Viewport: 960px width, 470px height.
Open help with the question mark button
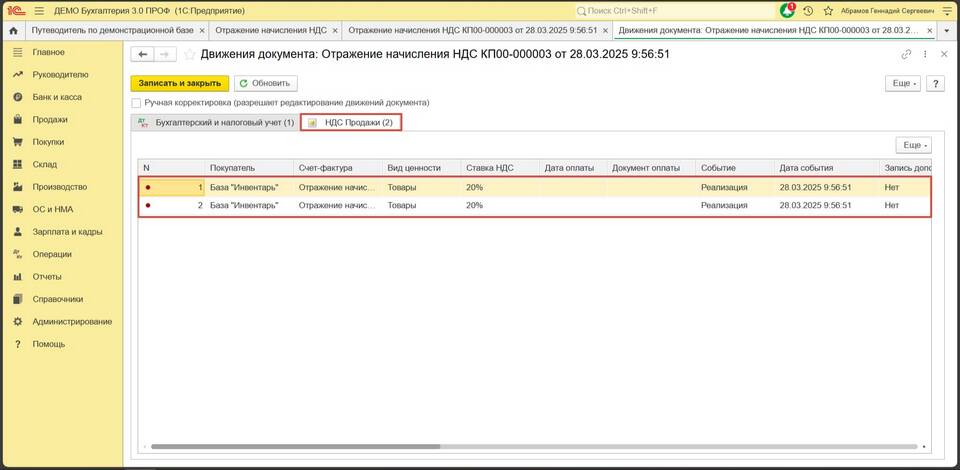(x=935, y=83)
